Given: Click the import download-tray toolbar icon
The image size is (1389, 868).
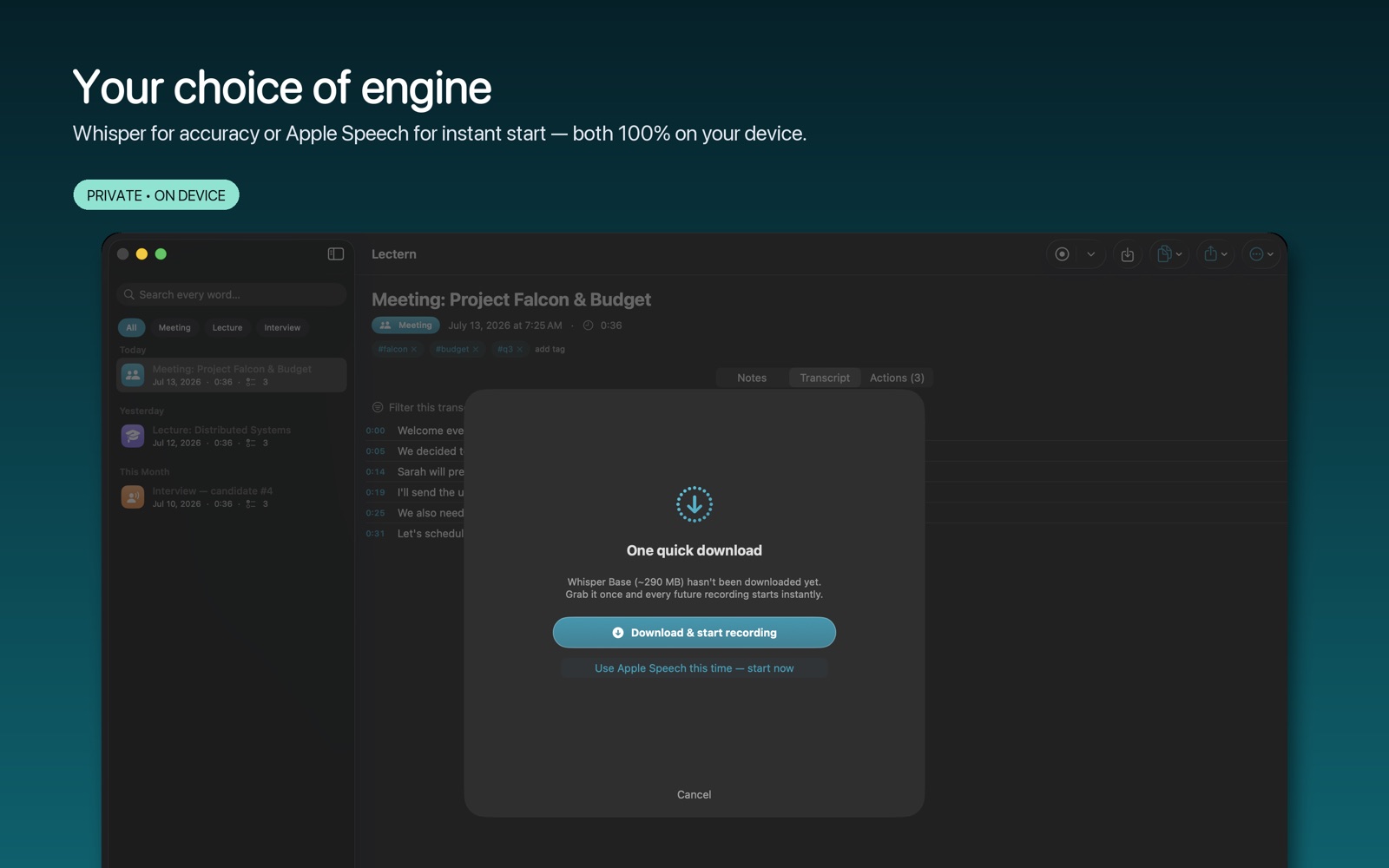Looking at the screenshot, I should [x=1127, y=254].
